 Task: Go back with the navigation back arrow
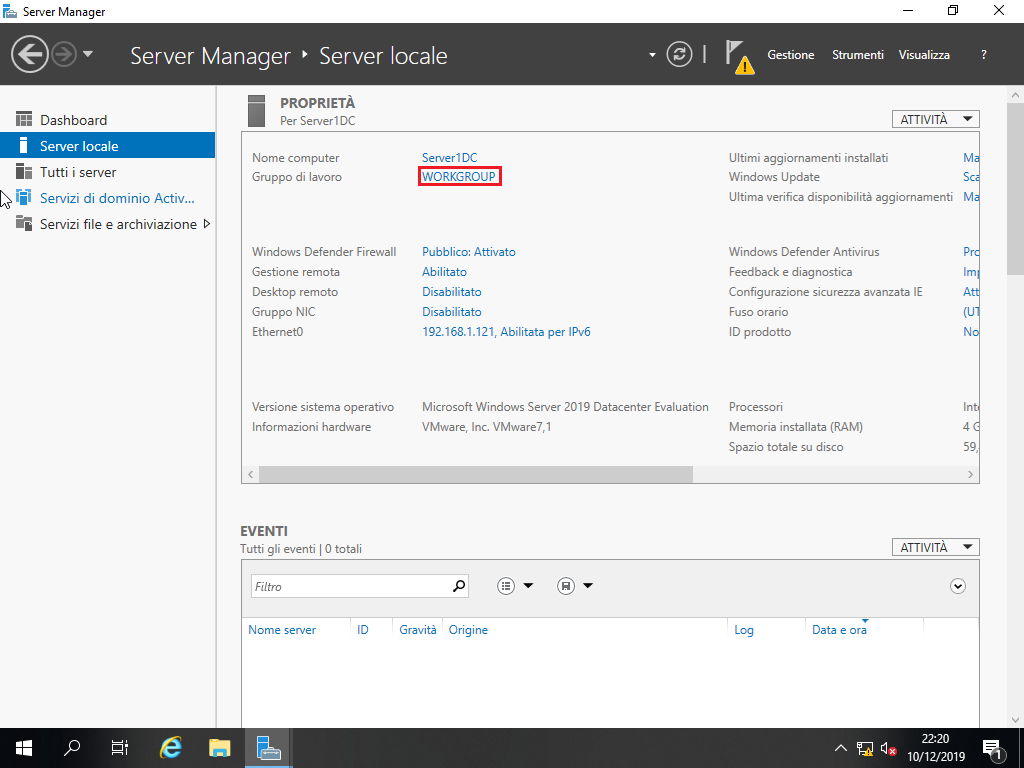coord(29,54)
